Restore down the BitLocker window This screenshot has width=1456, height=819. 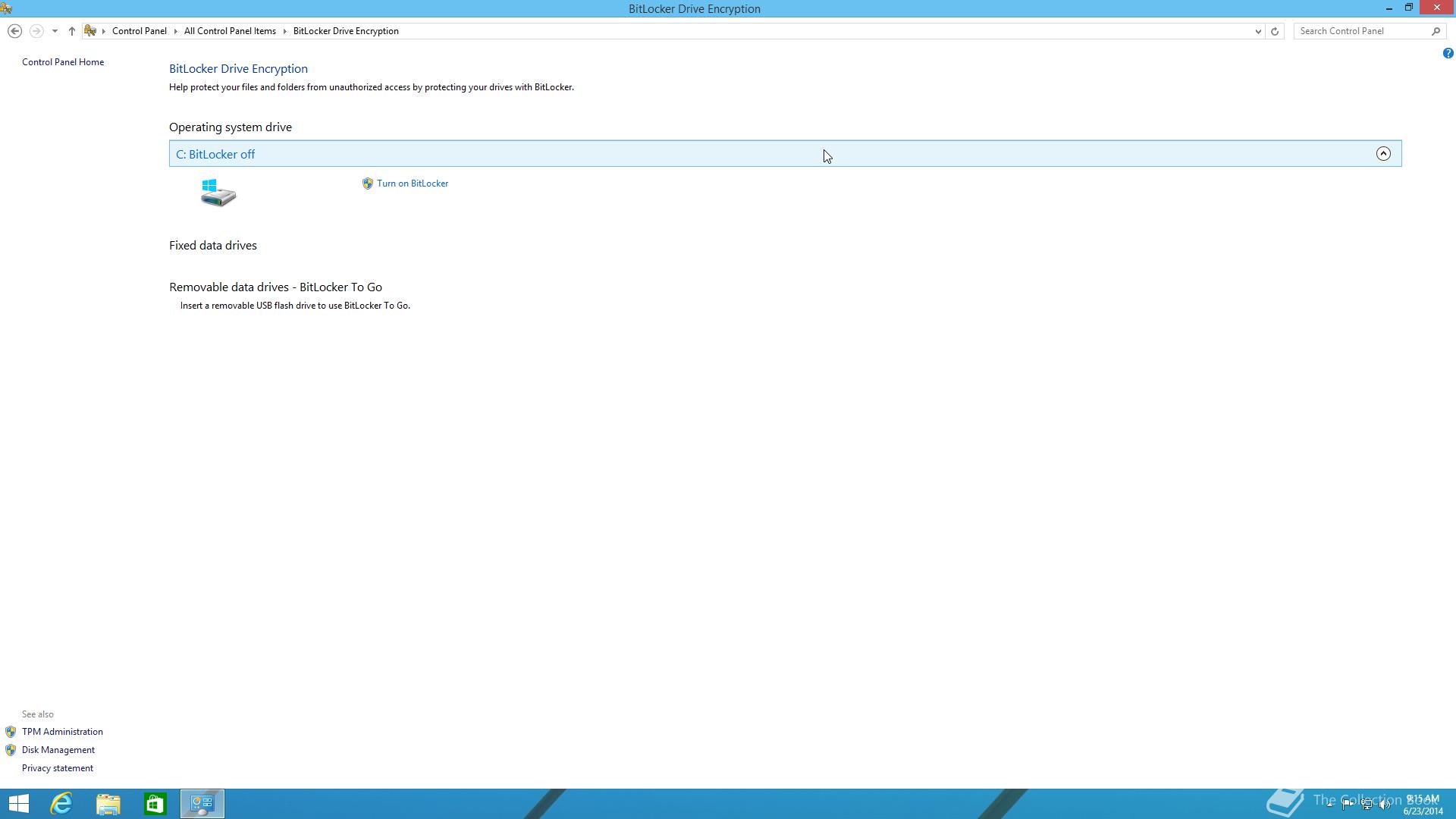1408,8
